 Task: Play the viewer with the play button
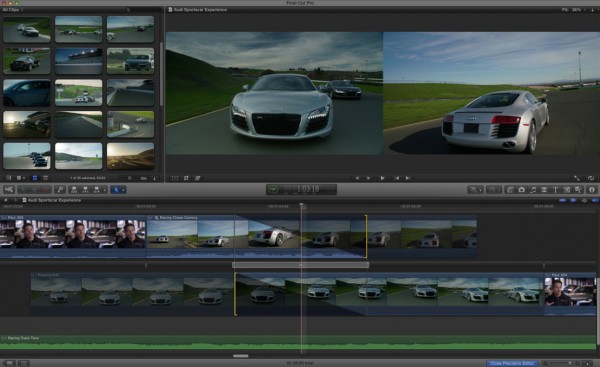point(382,178)
